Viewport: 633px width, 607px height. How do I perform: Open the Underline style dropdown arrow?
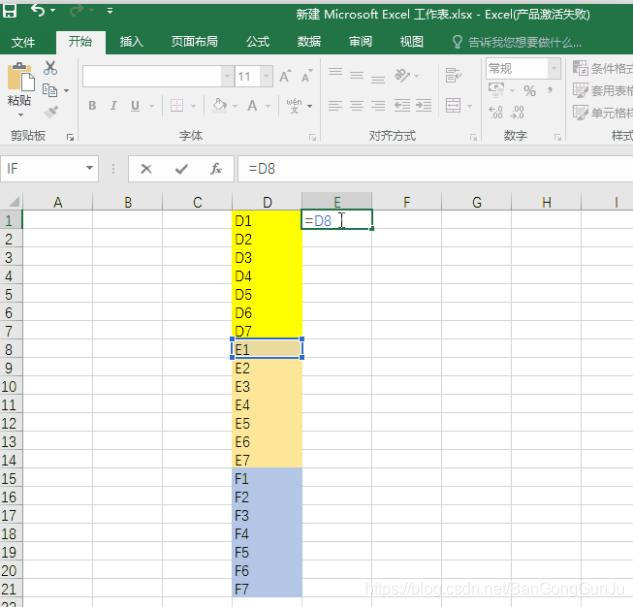pos(152,106)
